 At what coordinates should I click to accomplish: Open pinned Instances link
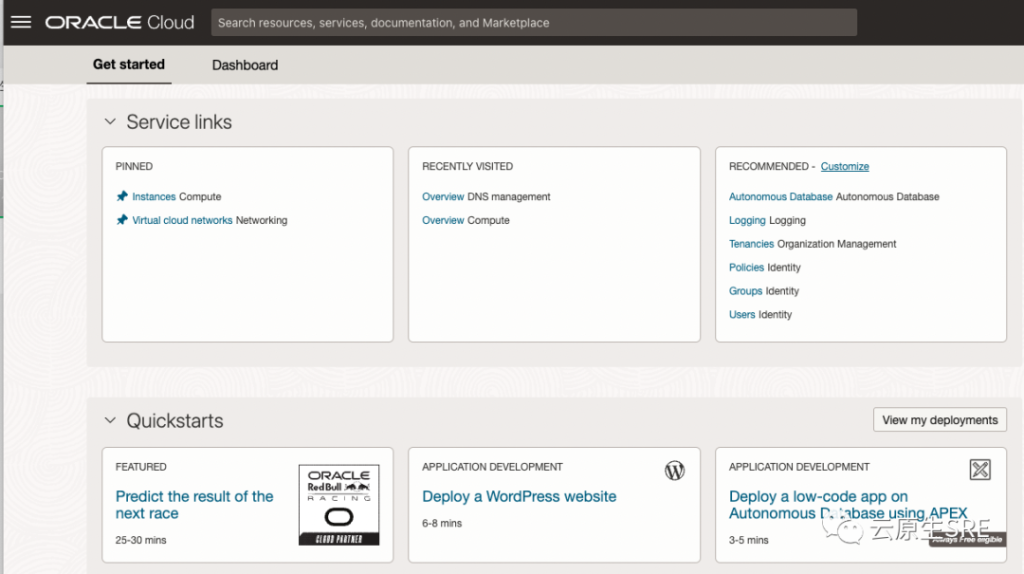(x=153, y=197)
